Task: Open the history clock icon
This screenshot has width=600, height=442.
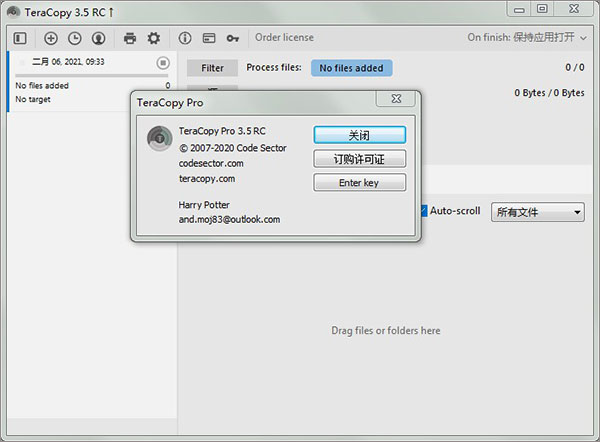Action: pyautogui.click(x=75, y=38)
